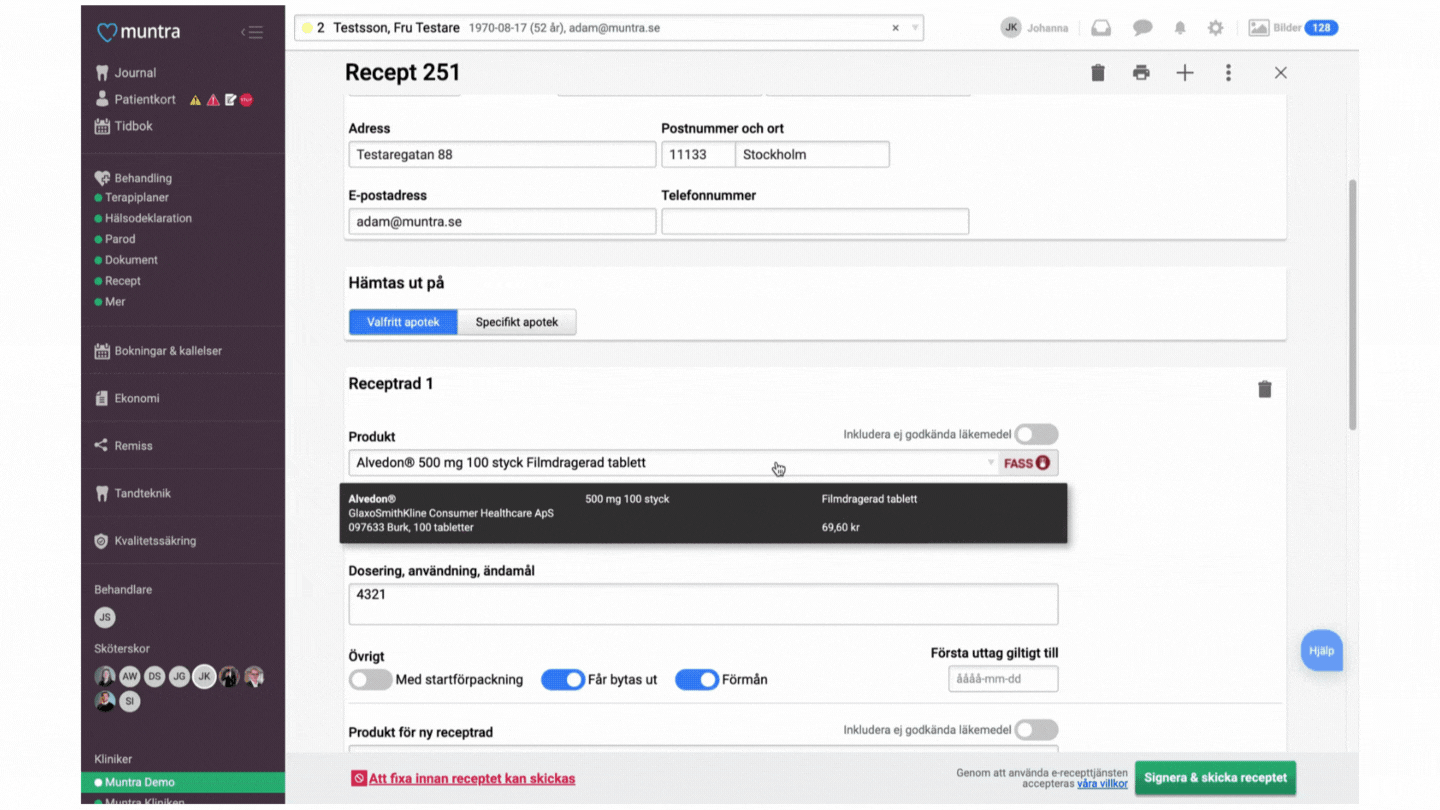
Task: Select the DS nurse avatar
Action: (x=154, y=676)
